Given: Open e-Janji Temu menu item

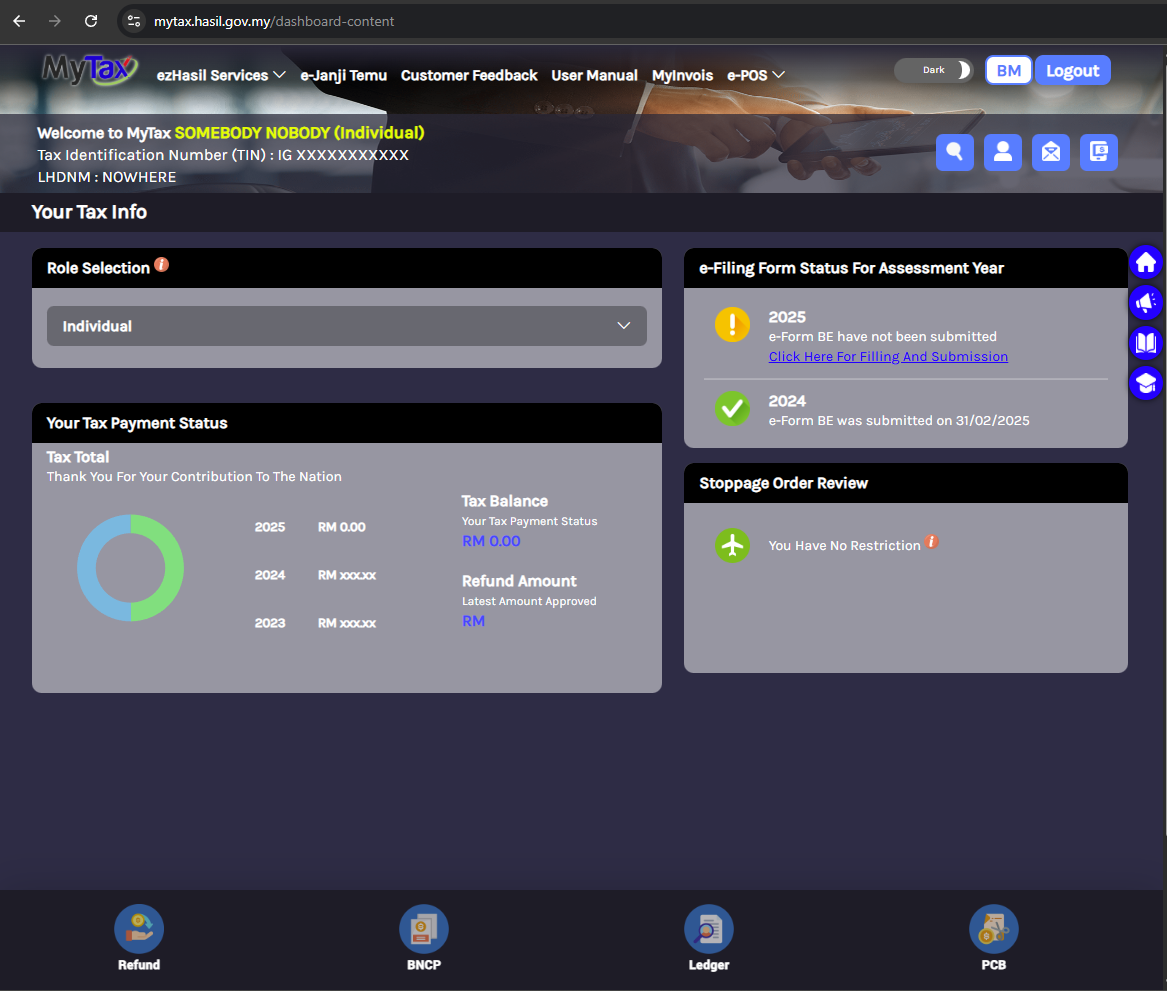Looking at the screenshot, I should point(344,75).
